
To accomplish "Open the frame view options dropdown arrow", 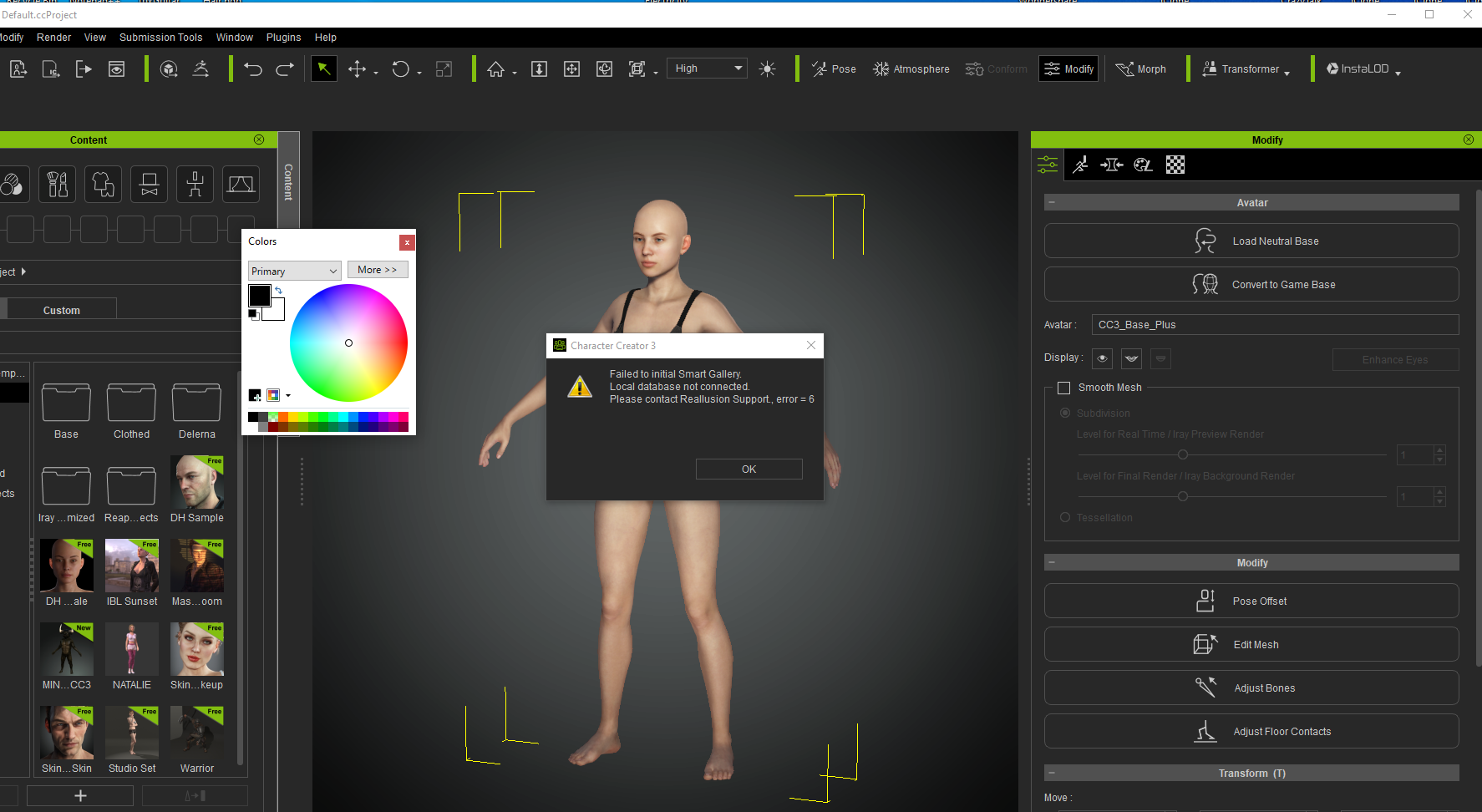I will pos(656,74).
